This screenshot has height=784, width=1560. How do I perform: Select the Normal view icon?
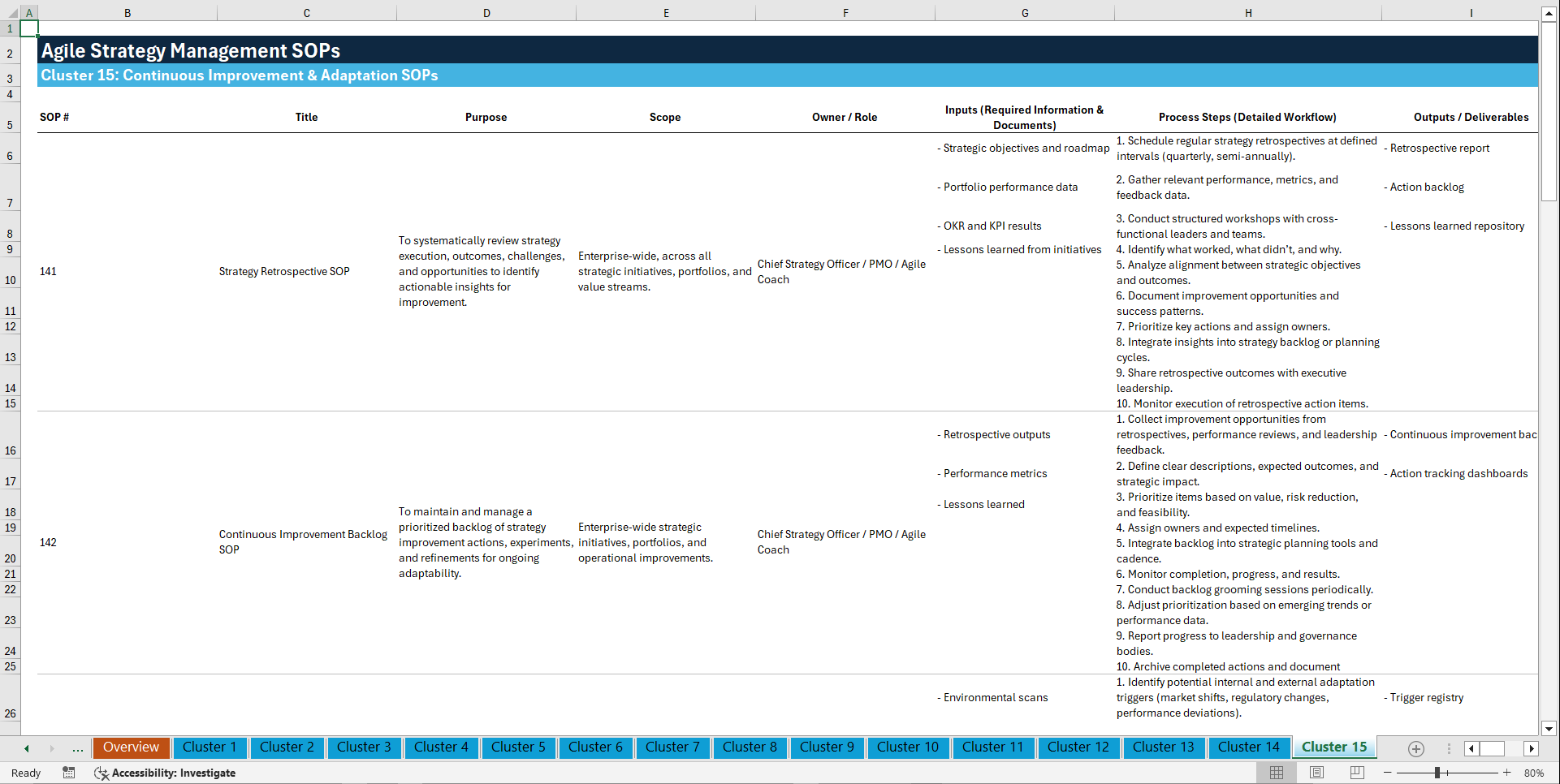[1276, 773]
